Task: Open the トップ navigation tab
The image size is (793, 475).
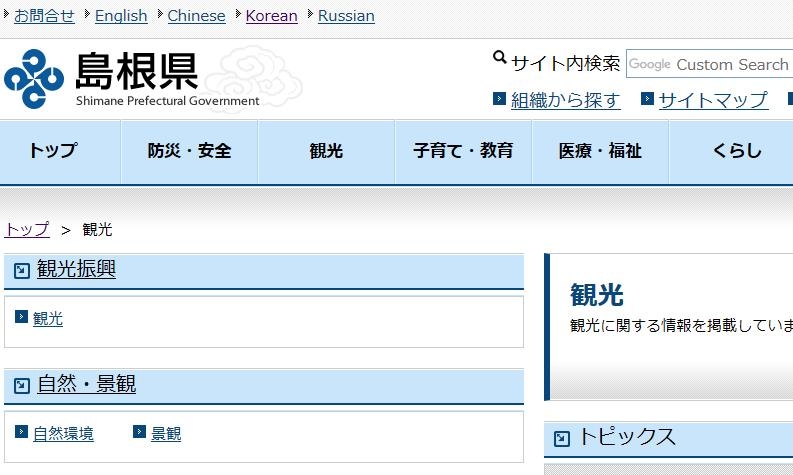Action: pos(60,152)
